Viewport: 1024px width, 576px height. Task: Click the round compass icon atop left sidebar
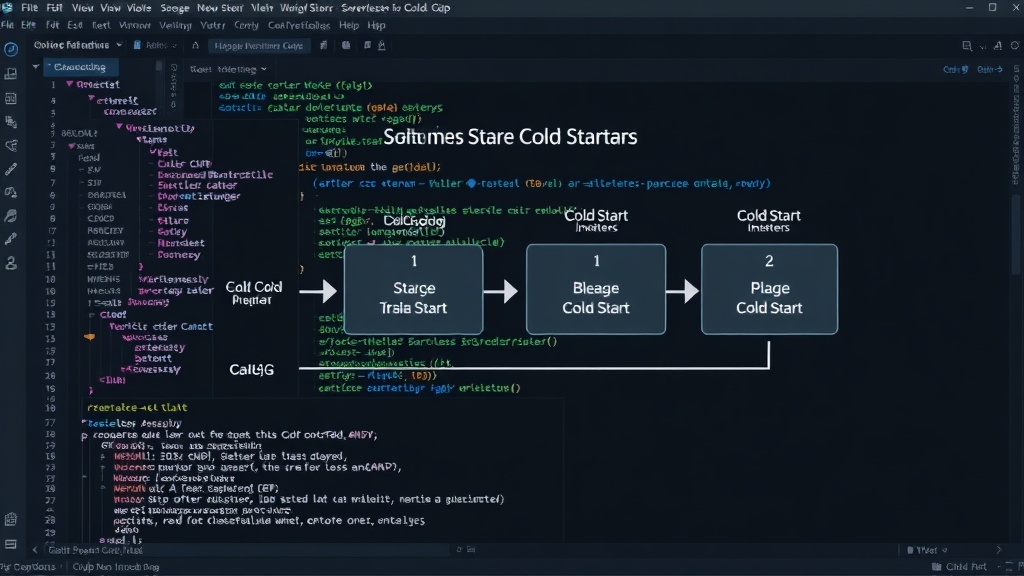(x=11, y=50)
